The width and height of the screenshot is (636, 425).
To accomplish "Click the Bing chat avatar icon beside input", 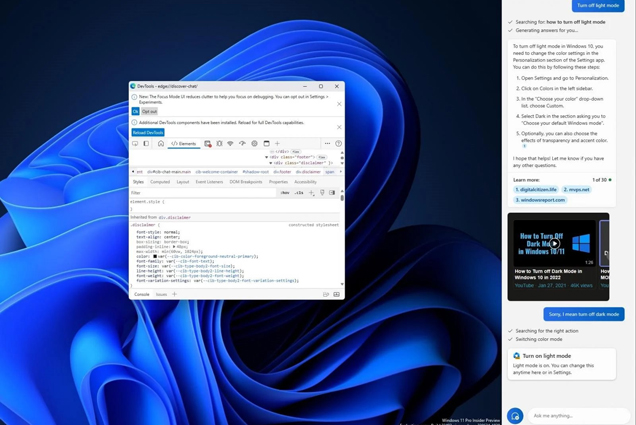I will coord(515,416).
